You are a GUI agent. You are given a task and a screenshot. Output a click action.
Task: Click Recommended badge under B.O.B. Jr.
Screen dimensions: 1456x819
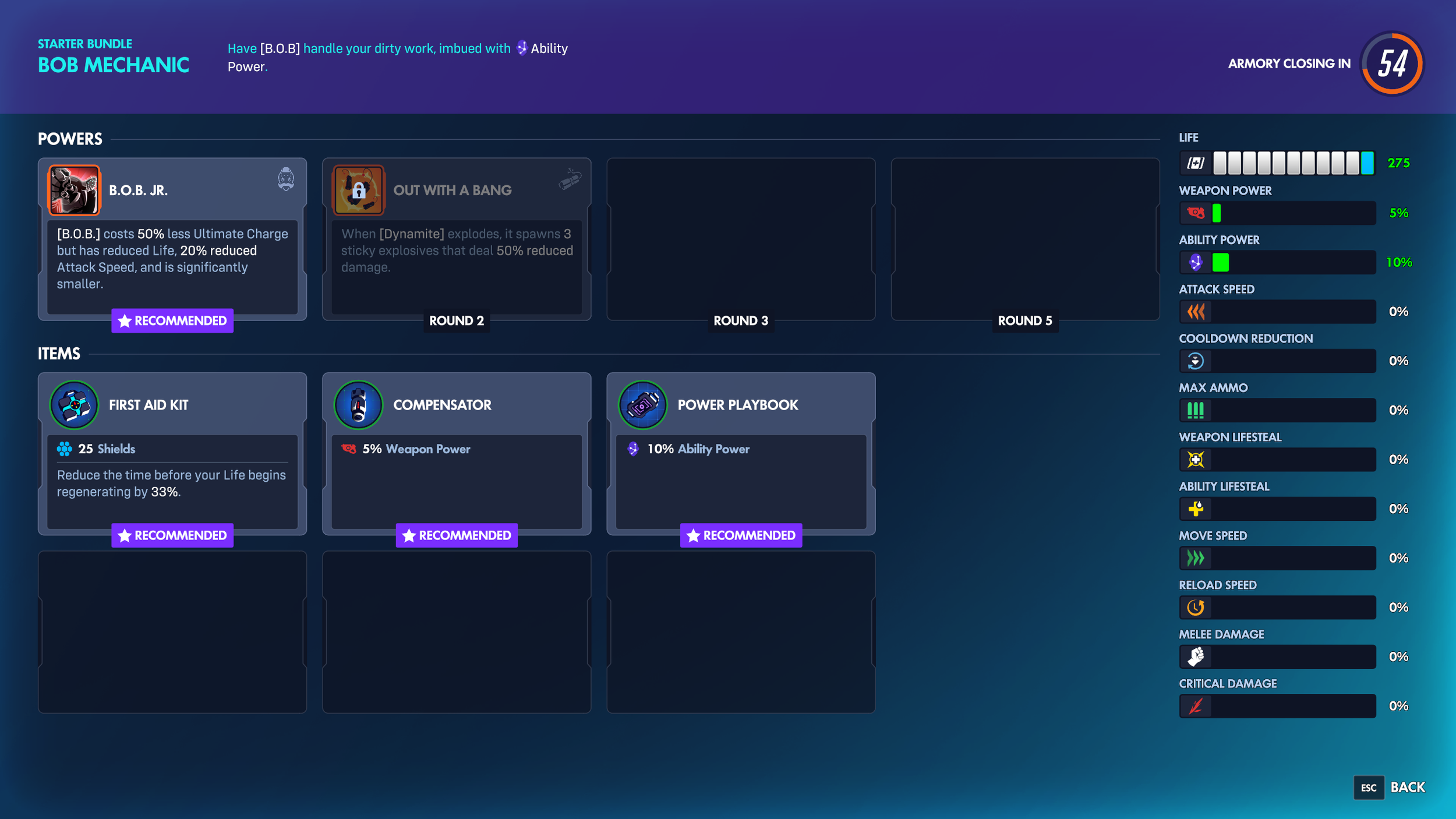coord(172,321)
